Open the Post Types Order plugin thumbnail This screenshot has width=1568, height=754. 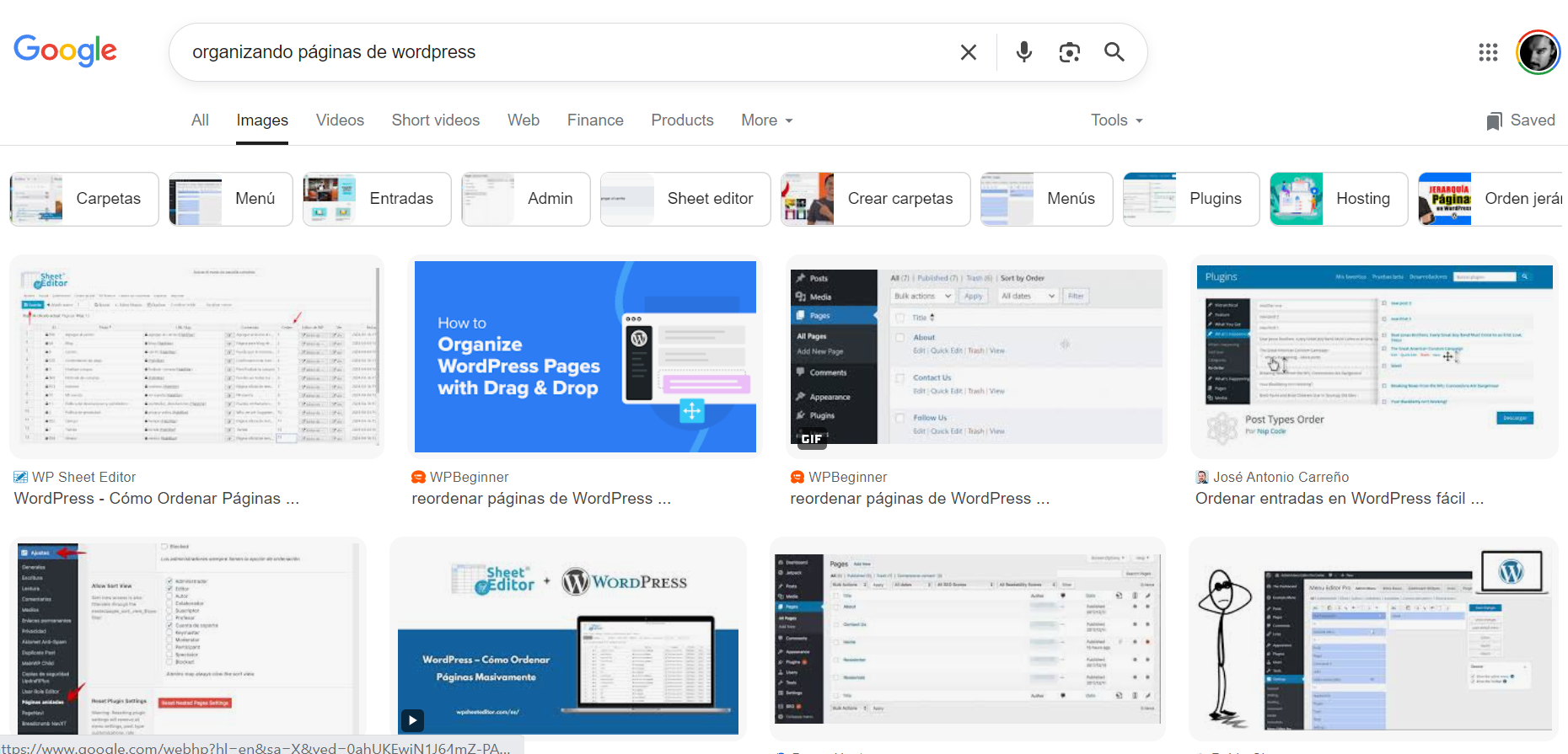pos(1374,357)
